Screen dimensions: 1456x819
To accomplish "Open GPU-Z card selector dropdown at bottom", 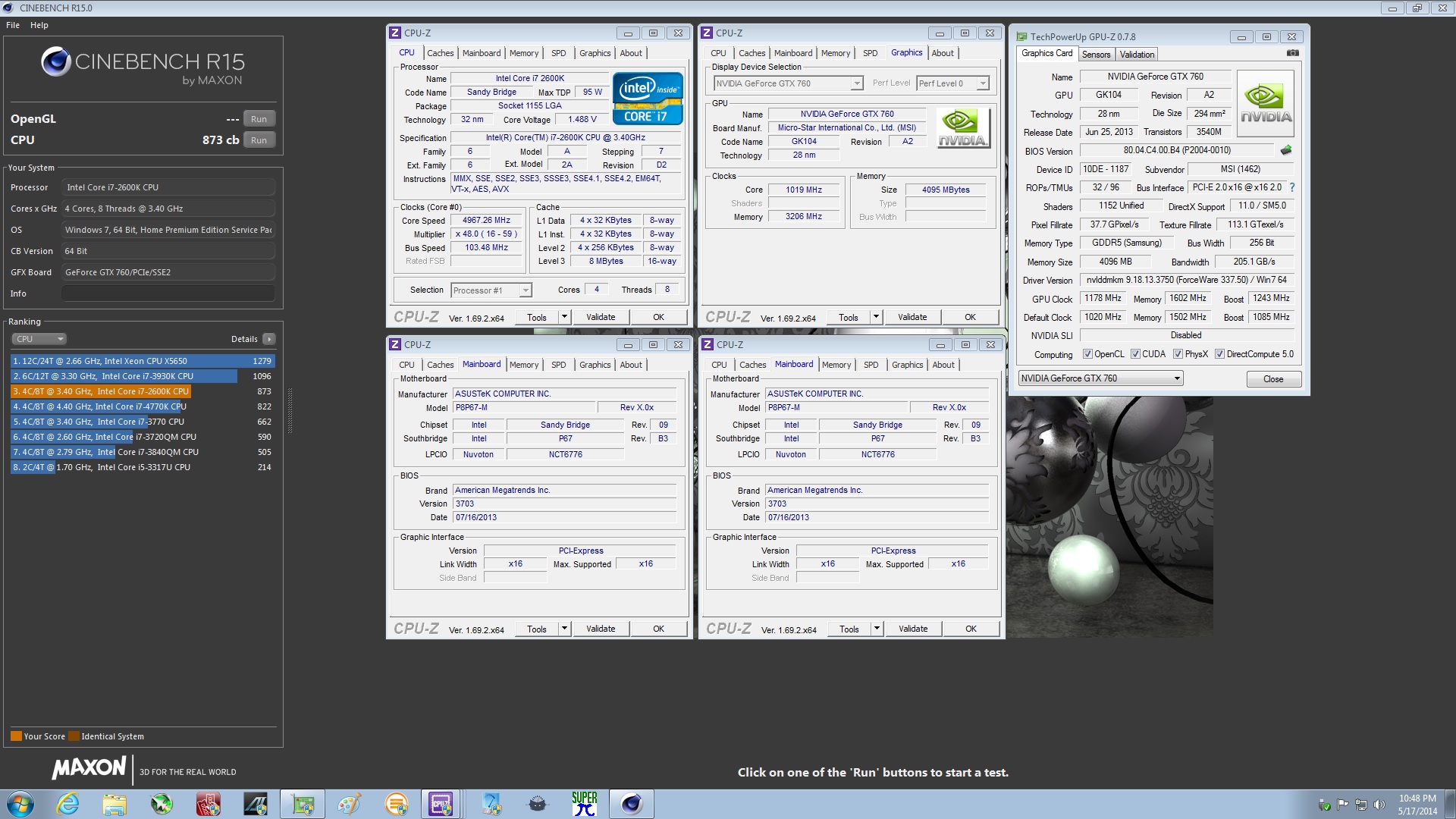I will click(1100, 378).
